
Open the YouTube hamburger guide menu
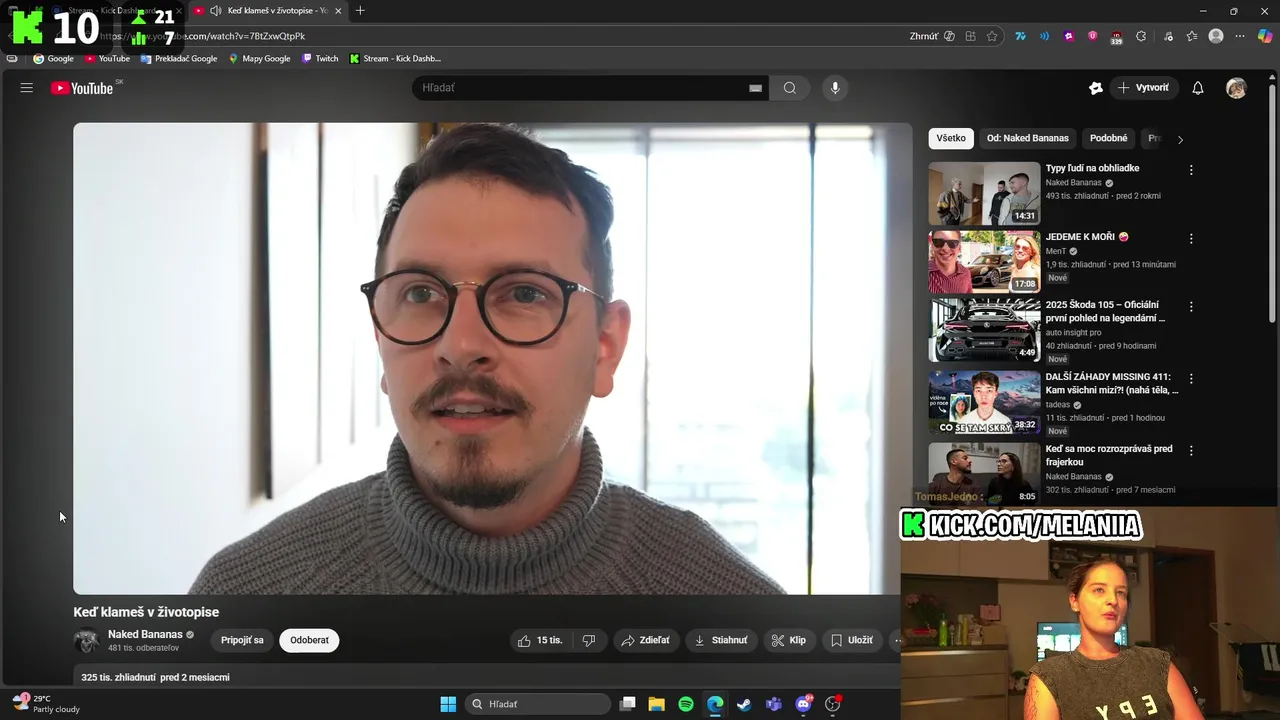point(27,88)
